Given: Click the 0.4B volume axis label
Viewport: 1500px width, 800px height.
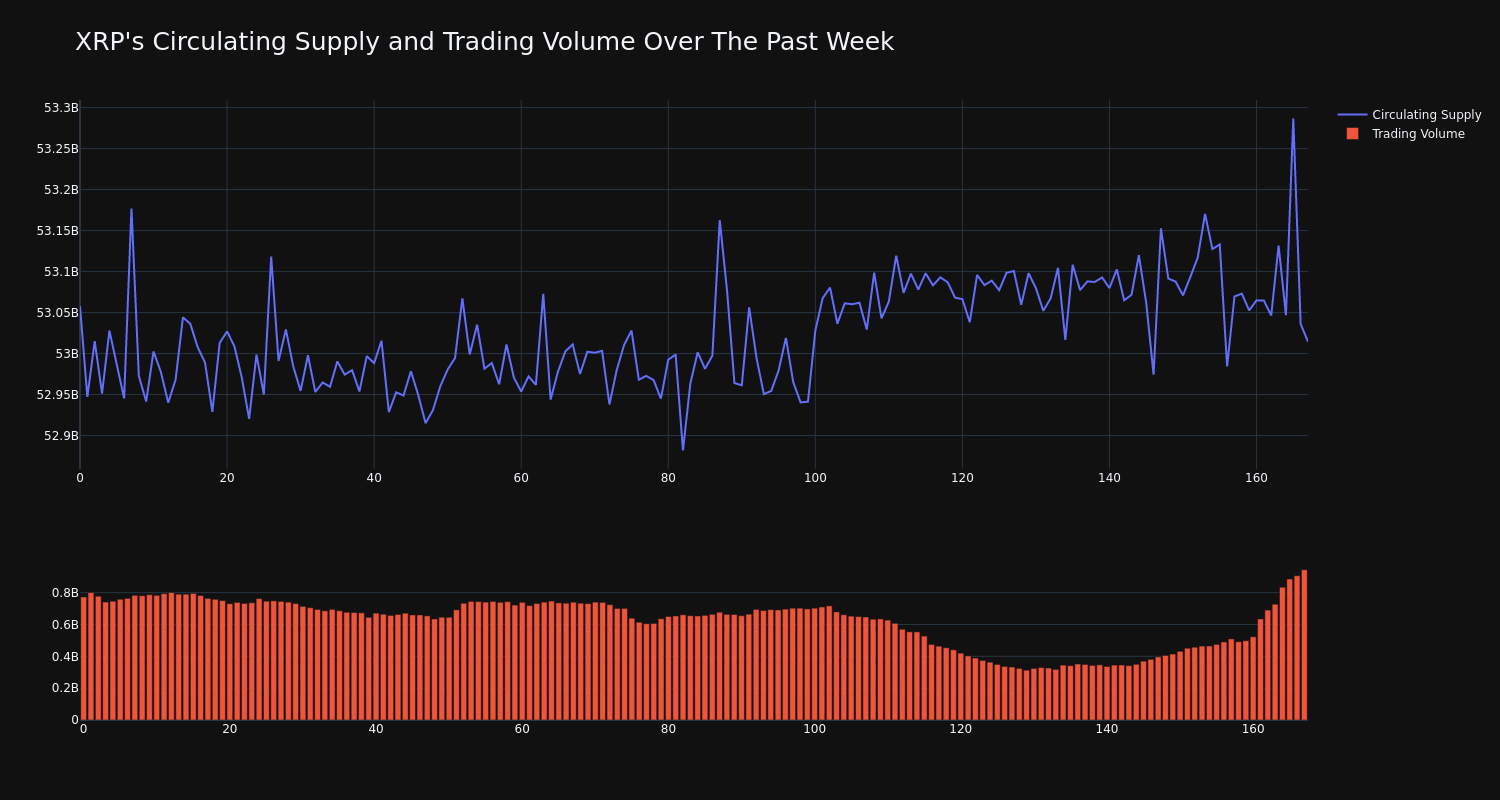Looking at the screenshot, I should [65, 657].
